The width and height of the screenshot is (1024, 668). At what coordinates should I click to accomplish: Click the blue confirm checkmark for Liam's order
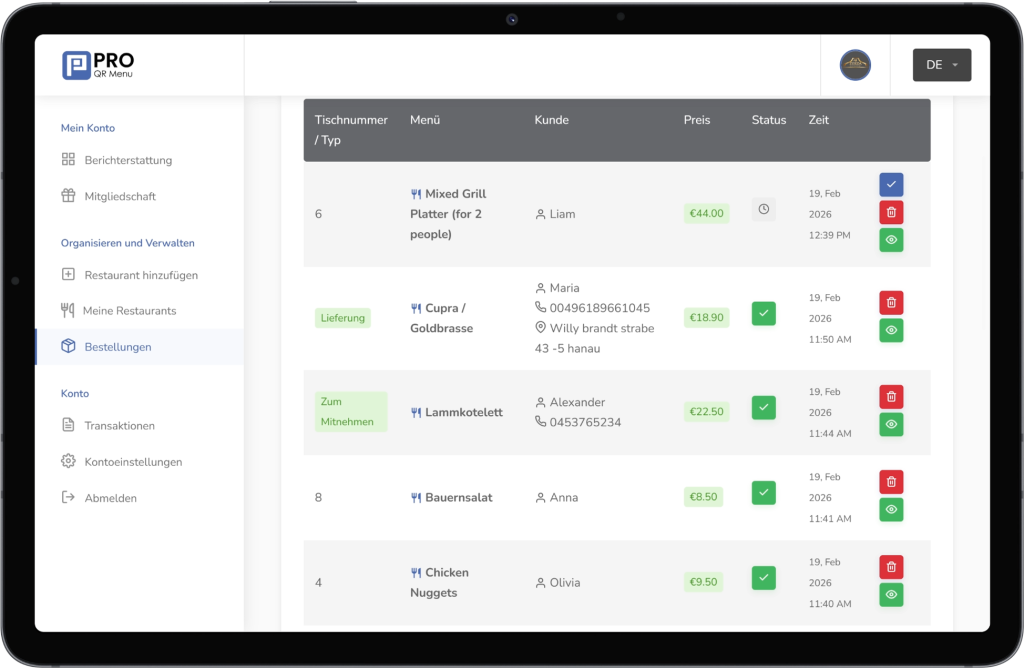tap(891, 184)
